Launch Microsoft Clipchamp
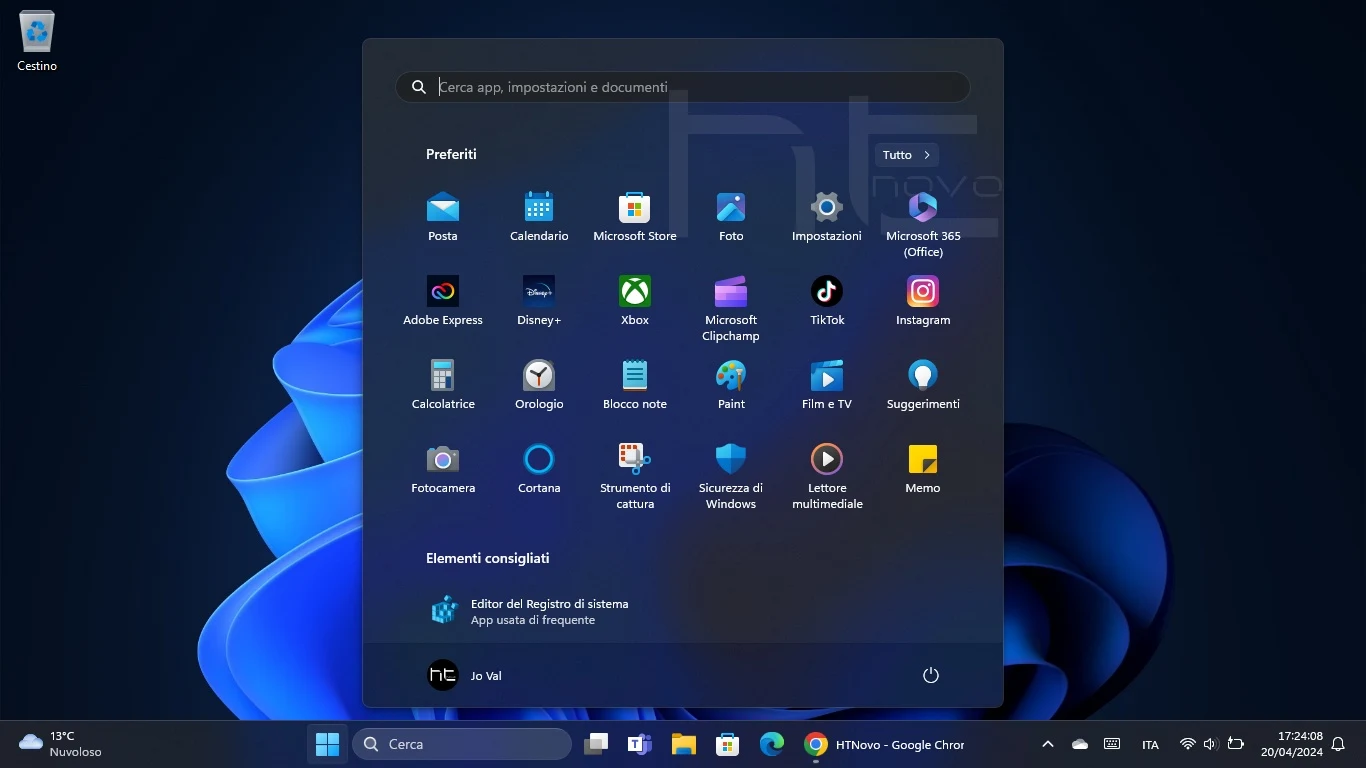 pos(731,308)
